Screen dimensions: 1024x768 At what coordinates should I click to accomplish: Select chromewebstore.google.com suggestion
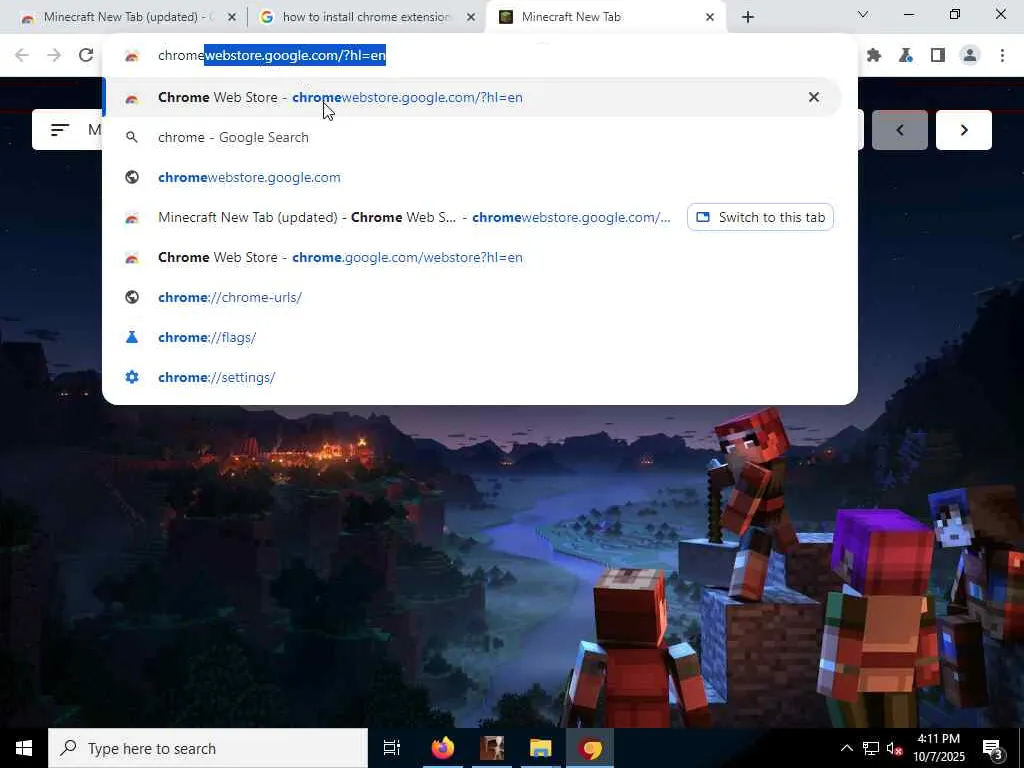pos(472,177)
